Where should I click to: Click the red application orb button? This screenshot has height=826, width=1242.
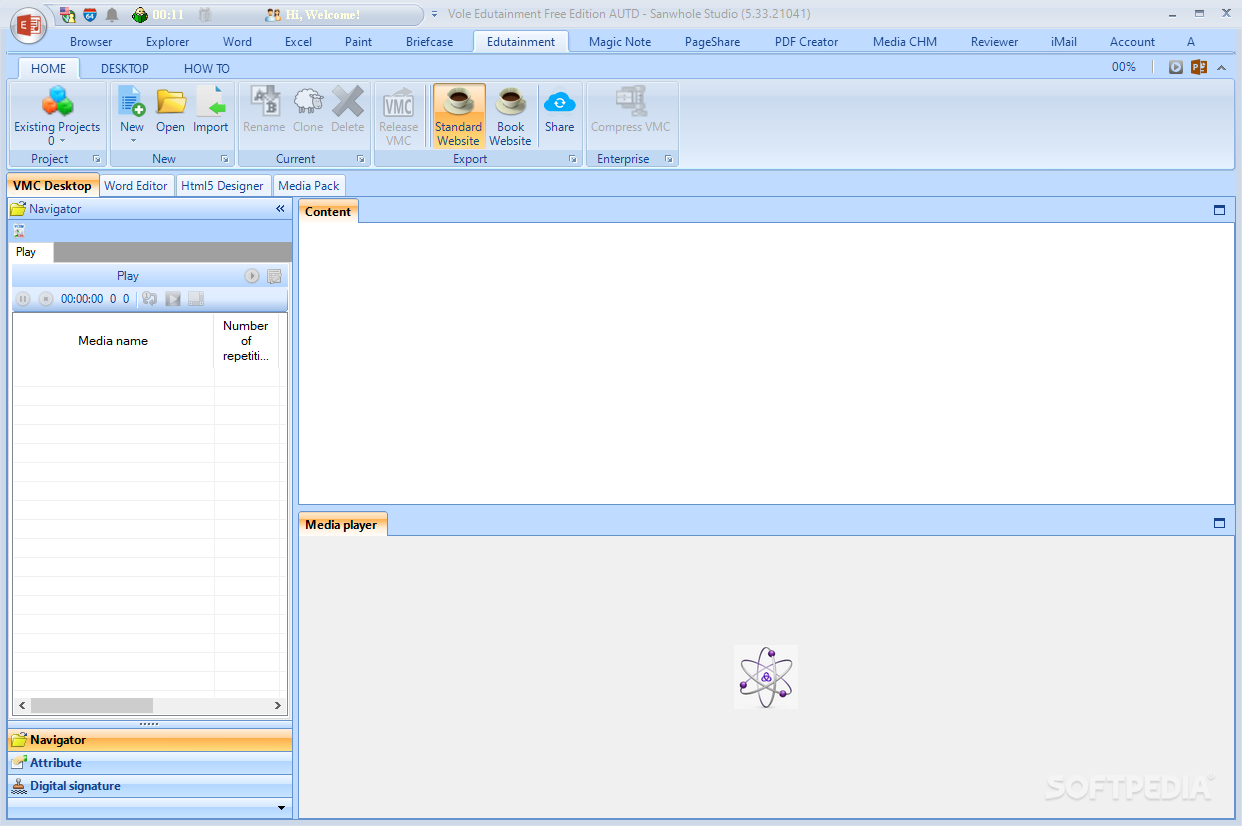pos(29,23)
